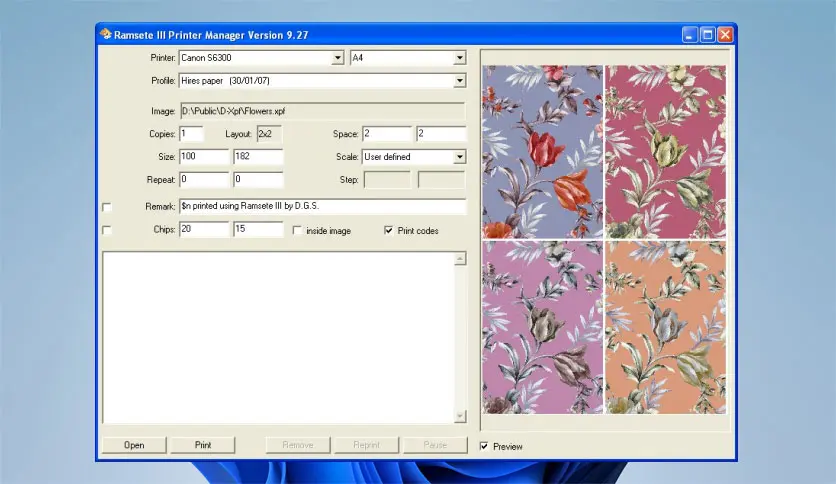Click the first Space field

(388, 134)
